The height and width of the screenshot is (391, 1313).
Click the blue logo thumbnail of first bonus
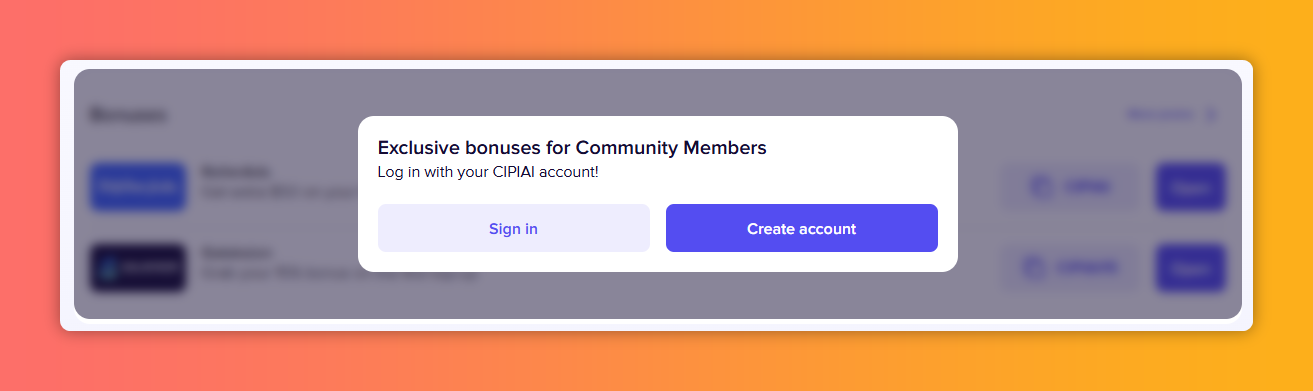pyautogui.click(x=138, y=187)
